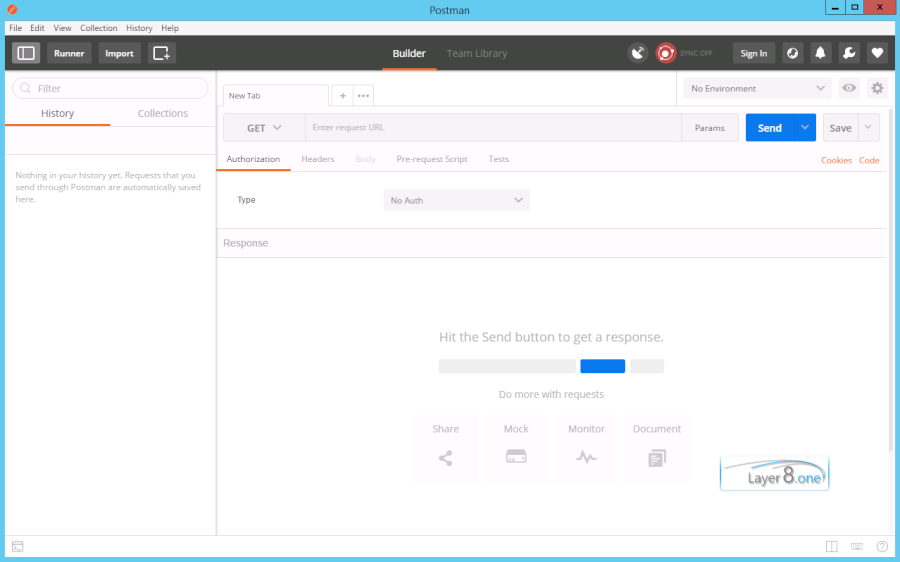900x562 pixels.
Task: Select the History sidebar tab
Action: (x=57, y=113)
